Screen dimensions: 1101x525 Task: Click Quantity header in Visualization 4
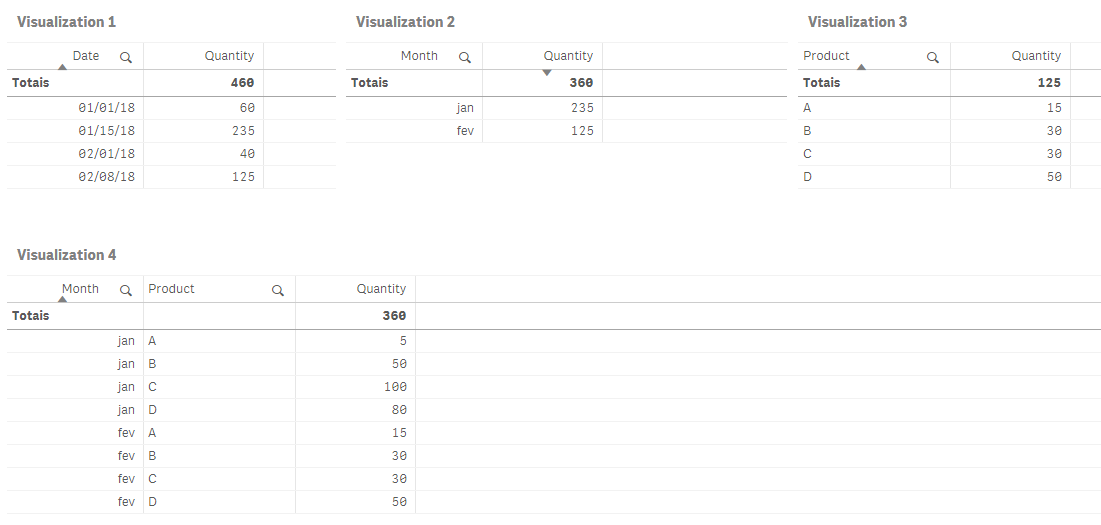381,289
